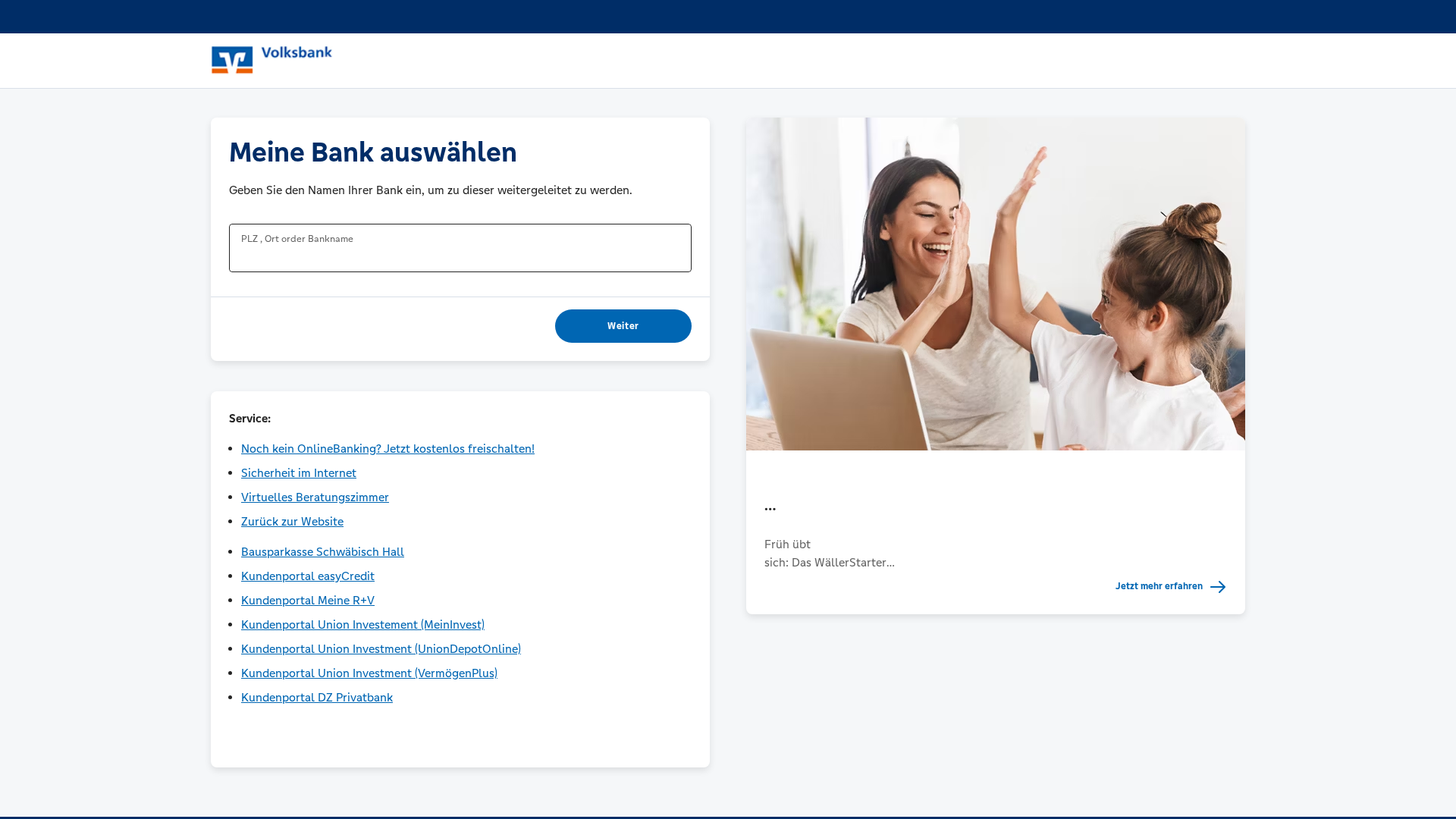Image resolution: width=1456 pixels, height=819 pixels.
Task: Click the Weiter button
Action: [x=623, y=325]
